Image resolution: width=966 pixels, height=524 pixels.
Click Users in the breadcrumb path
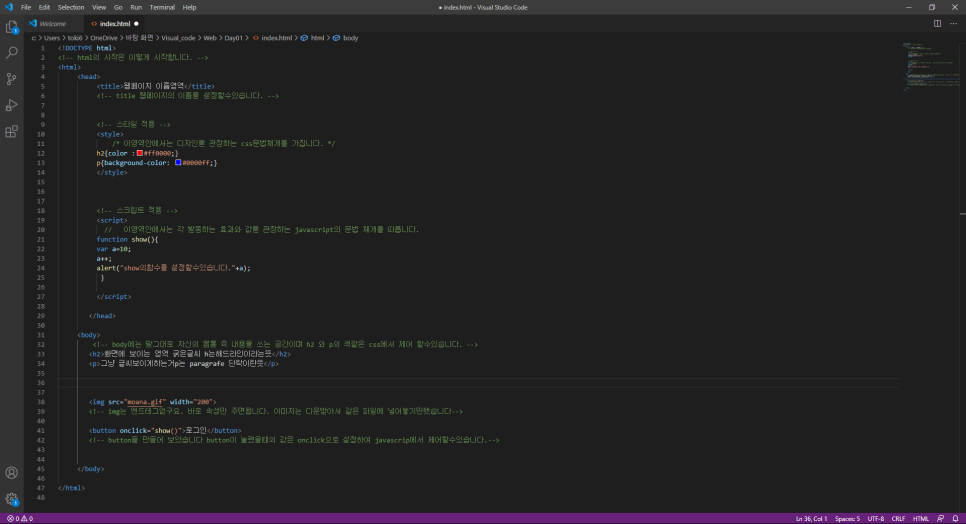click(52, 38)
